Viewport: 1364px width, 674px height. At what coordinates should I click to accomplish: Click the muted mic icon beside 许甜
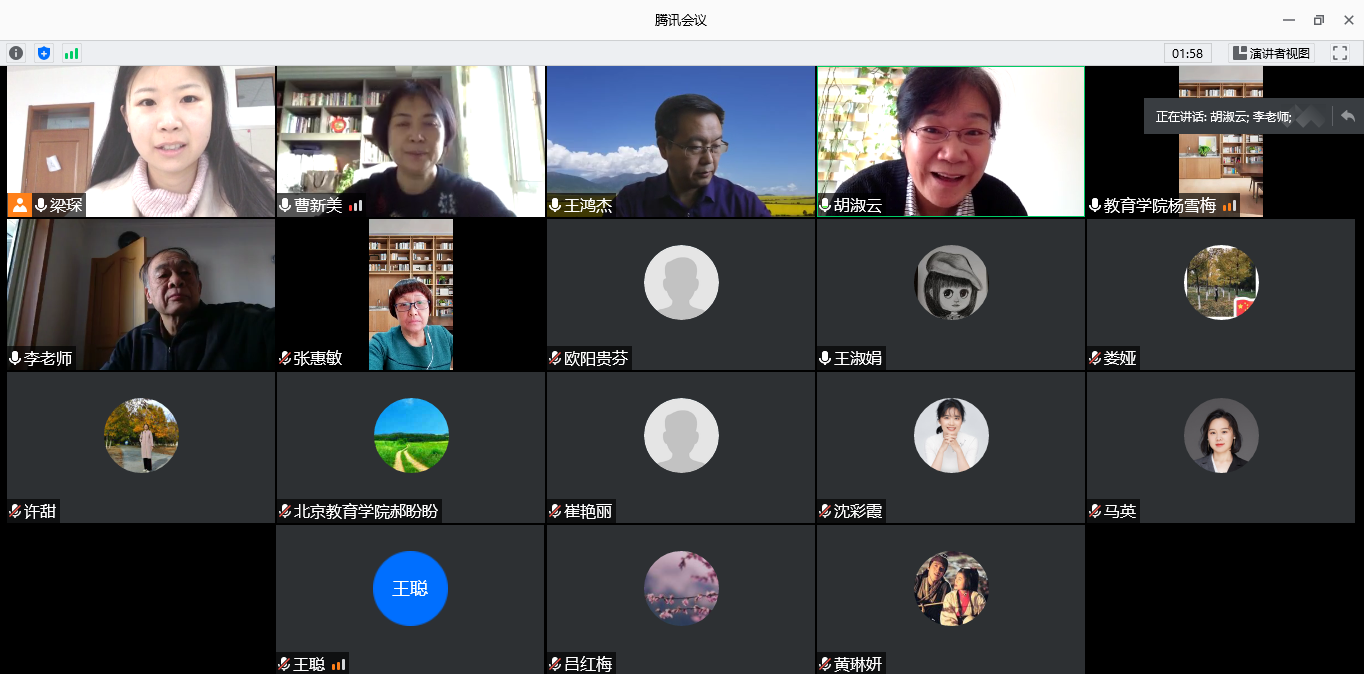point(15,511)
